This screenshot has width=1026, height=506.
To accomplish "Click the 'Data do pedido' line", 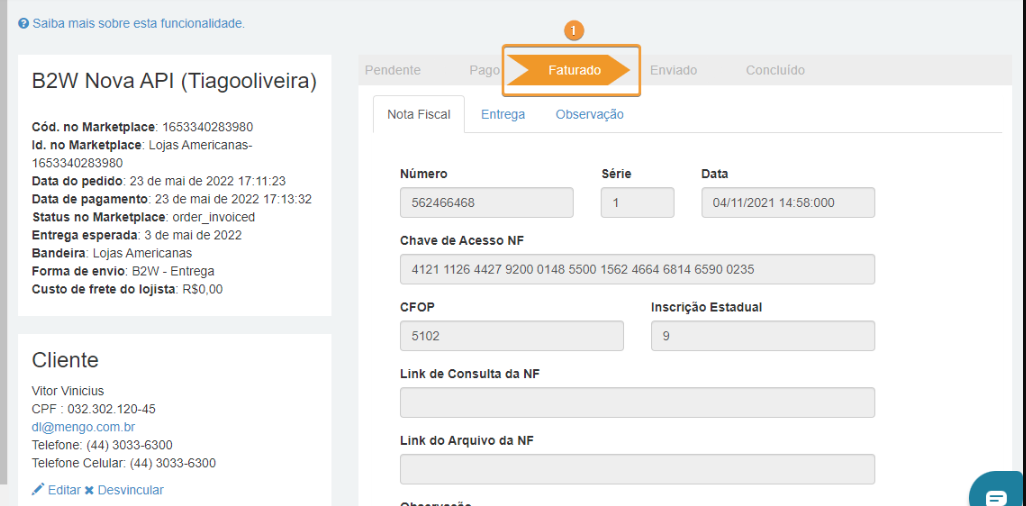I will tap(158, 181).
